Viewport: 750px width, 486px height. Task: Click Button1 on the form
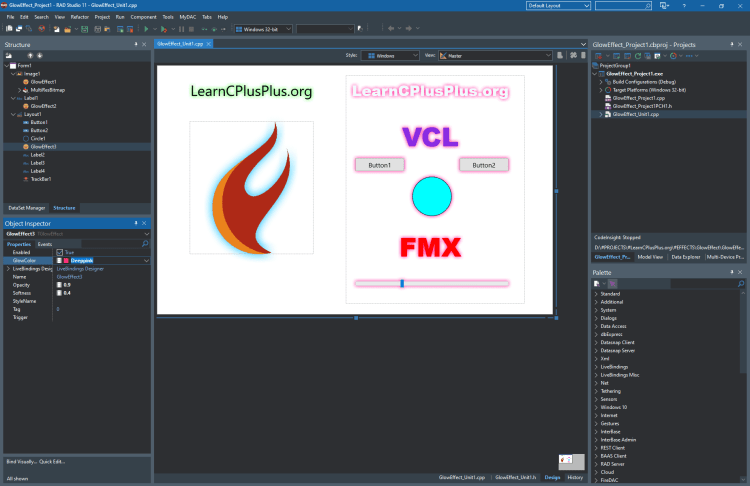pyautogui.click(x=380, y=165)
